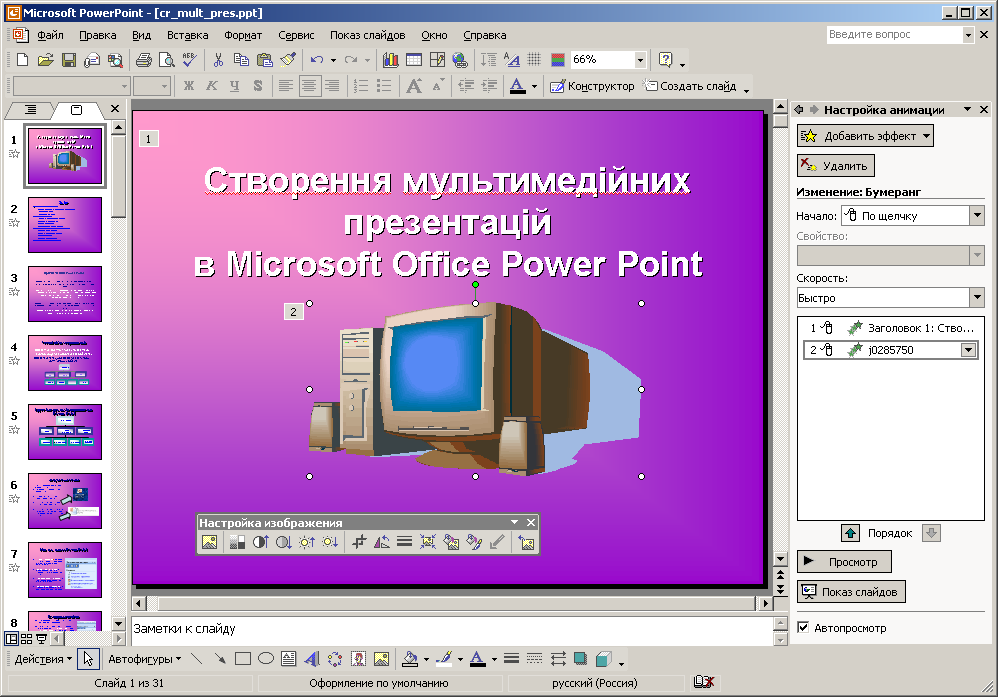998x697 pixels.
Task: Undo the last action
Action: 317,60
